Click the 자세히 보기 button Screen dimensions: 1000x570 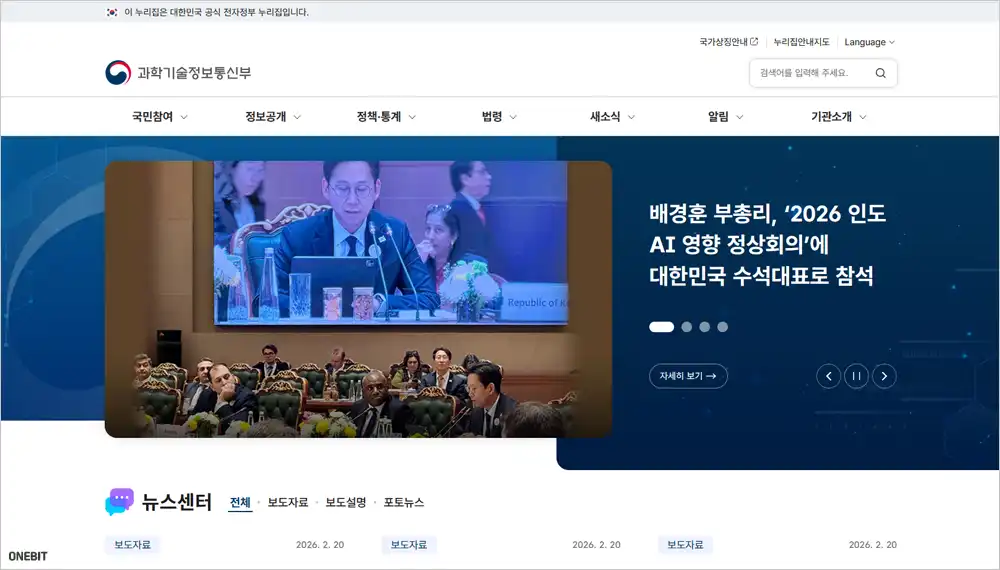(688, 376)
